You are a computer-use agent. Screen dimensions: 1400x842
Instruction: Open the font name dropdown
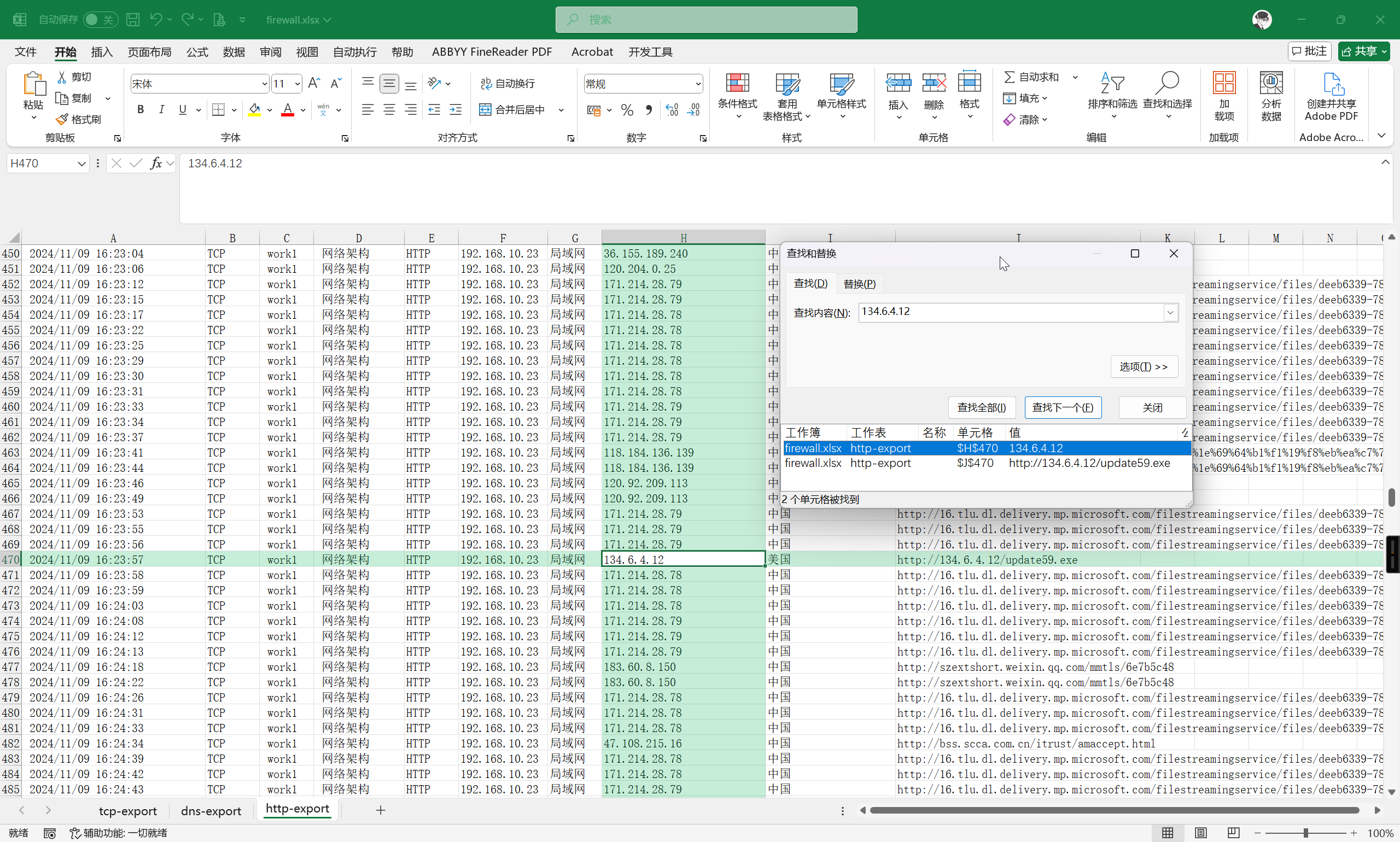(x=264, y=84)
